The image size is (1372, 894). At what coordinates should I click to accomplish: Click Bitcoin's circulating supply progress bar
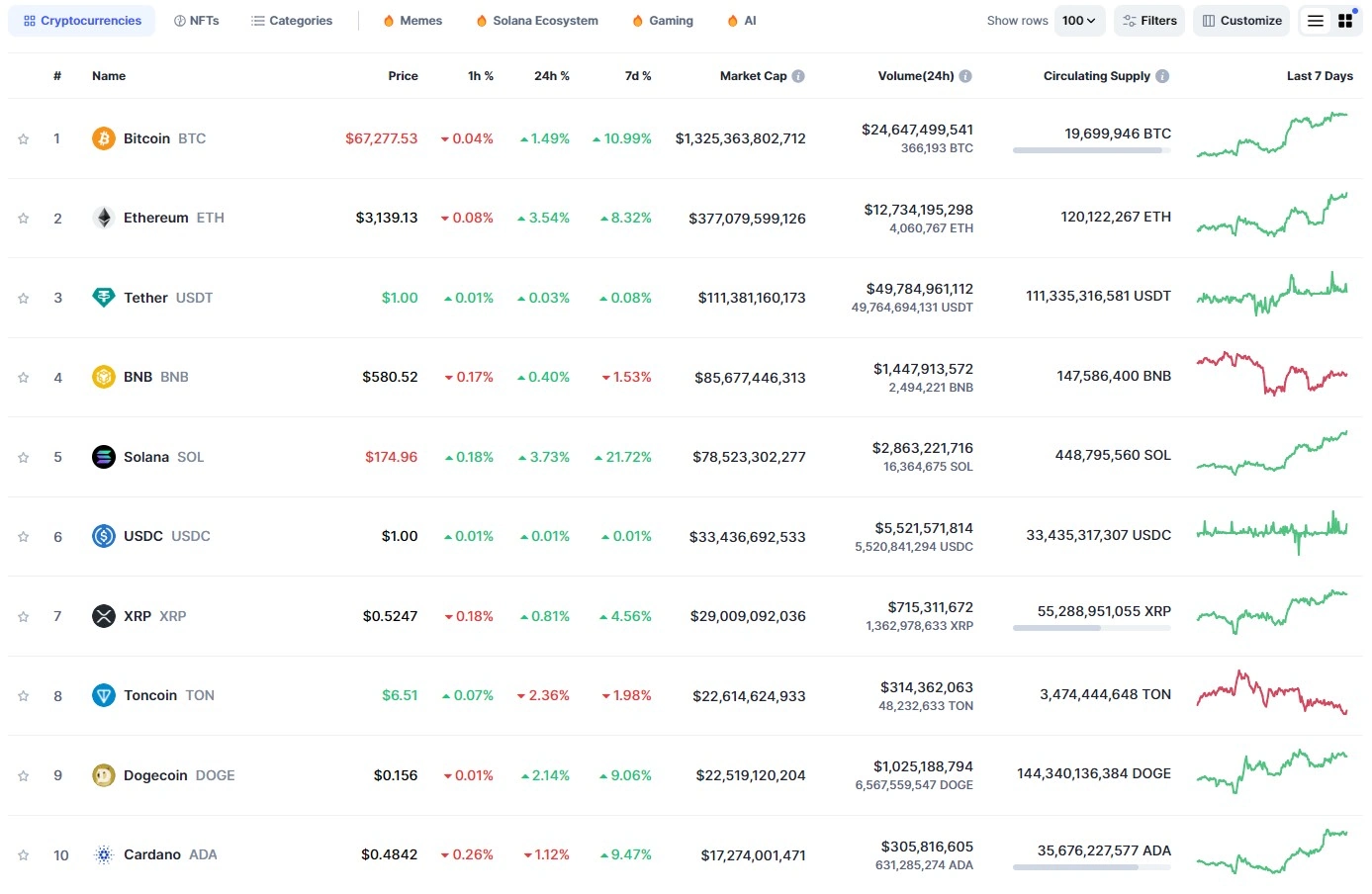pos(1089,150)
